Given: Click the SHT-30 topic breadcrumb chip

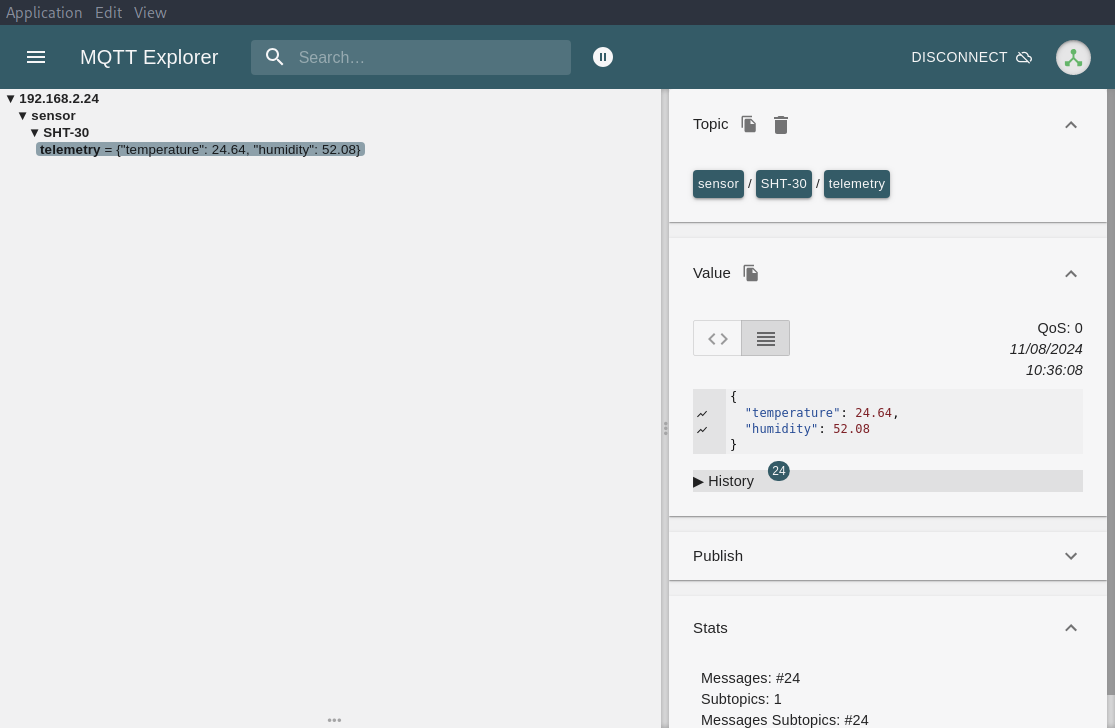Looking at the screenshot, I should (x=783, y=184).
